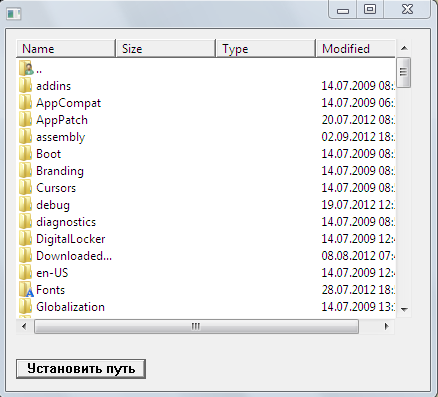Click the AppPatch folder icon
The height and width of the screenshot is (397, 438).
tap(25, 120)
